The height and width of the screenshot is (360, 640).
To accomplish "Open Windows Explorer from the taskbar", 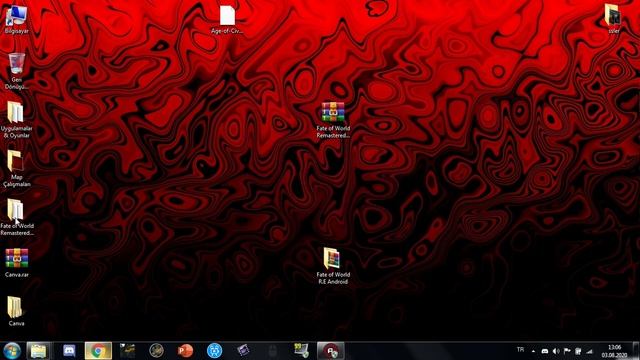I will [x=38, y=351].
